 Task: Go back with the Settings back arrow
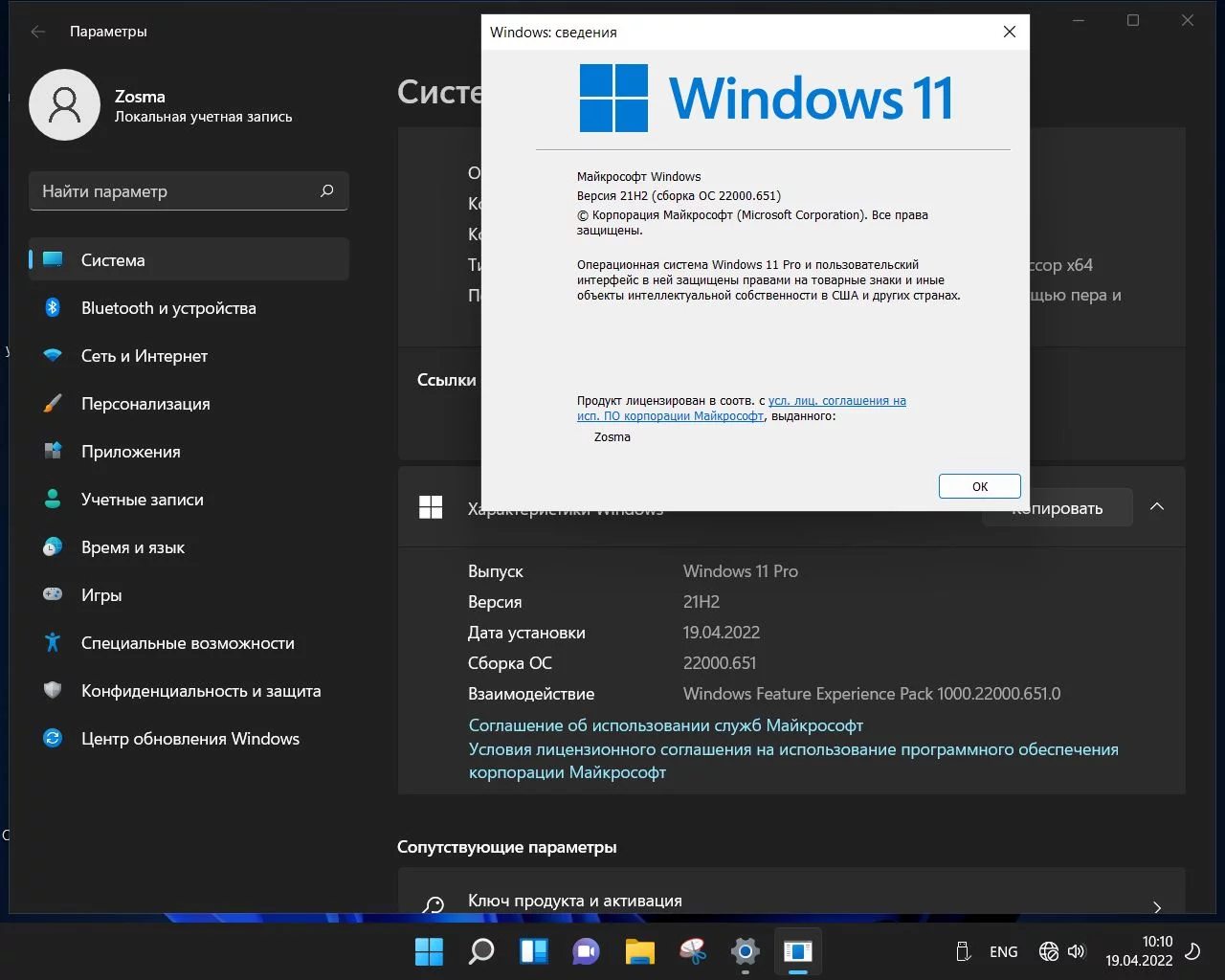[38, 32]
